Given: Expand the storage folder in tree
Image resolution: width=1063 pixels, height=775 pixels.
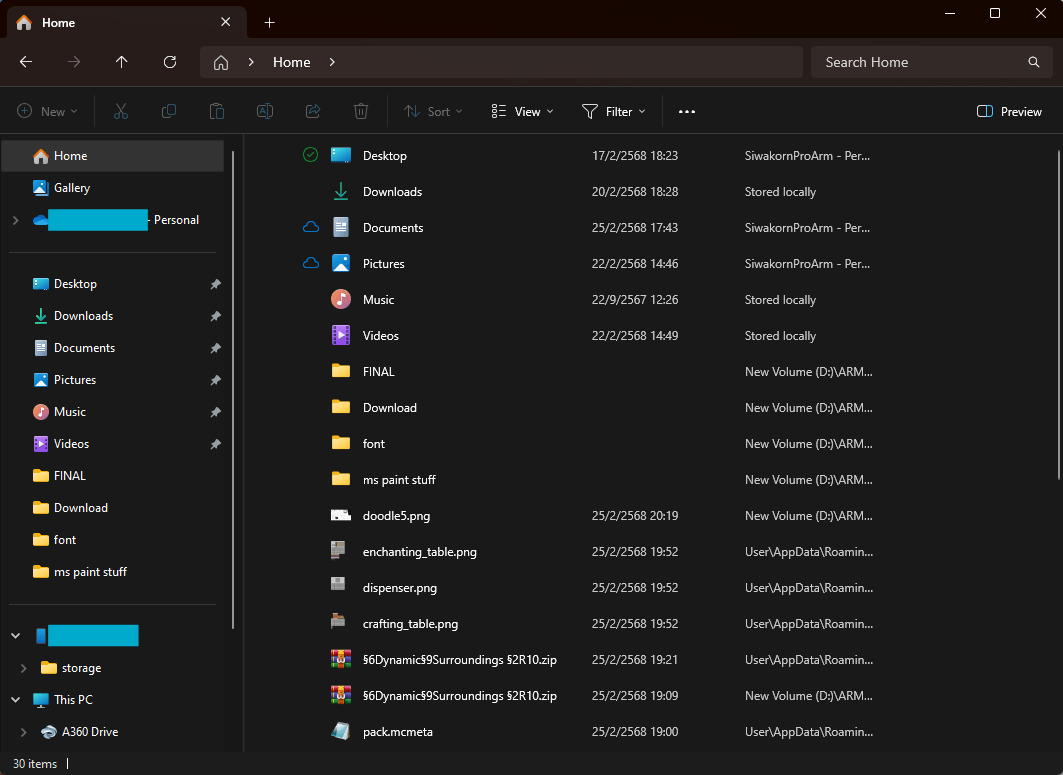Looking at the screenshot, I should click(23, 668).
